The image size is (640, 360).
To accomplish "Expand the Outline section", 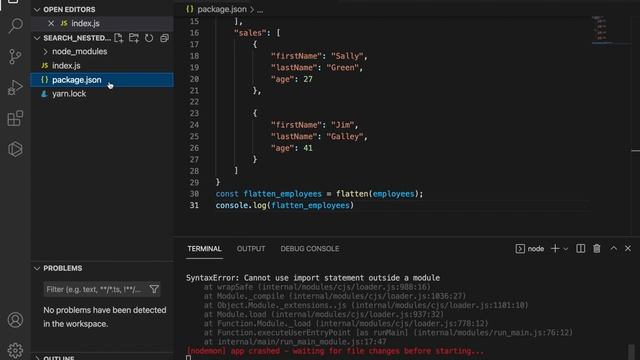I will click(37, 358).
